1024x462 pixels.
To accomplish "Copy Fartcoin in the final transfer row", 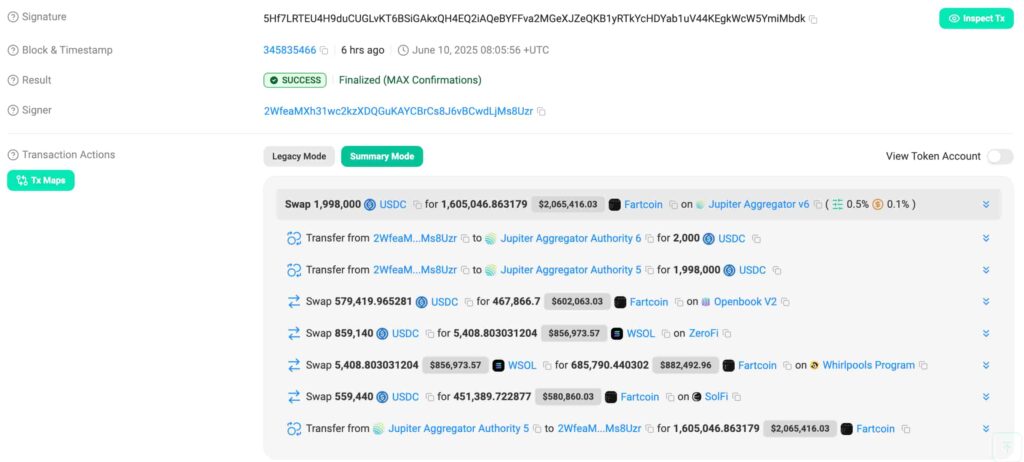I will click(x=906, y=429).
